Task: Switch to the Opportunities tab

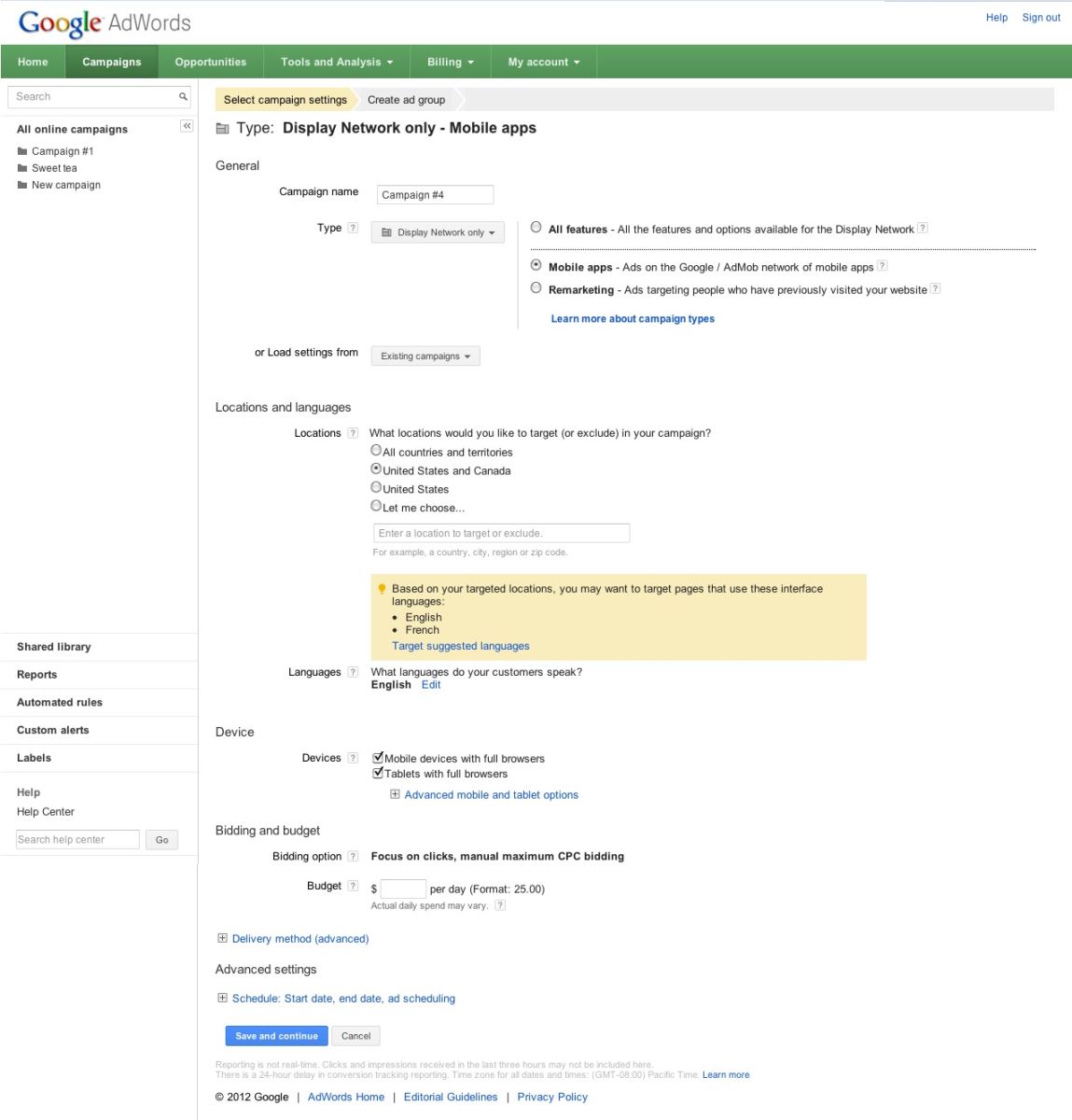Action: pyautogui.click(x=210, y=62)
